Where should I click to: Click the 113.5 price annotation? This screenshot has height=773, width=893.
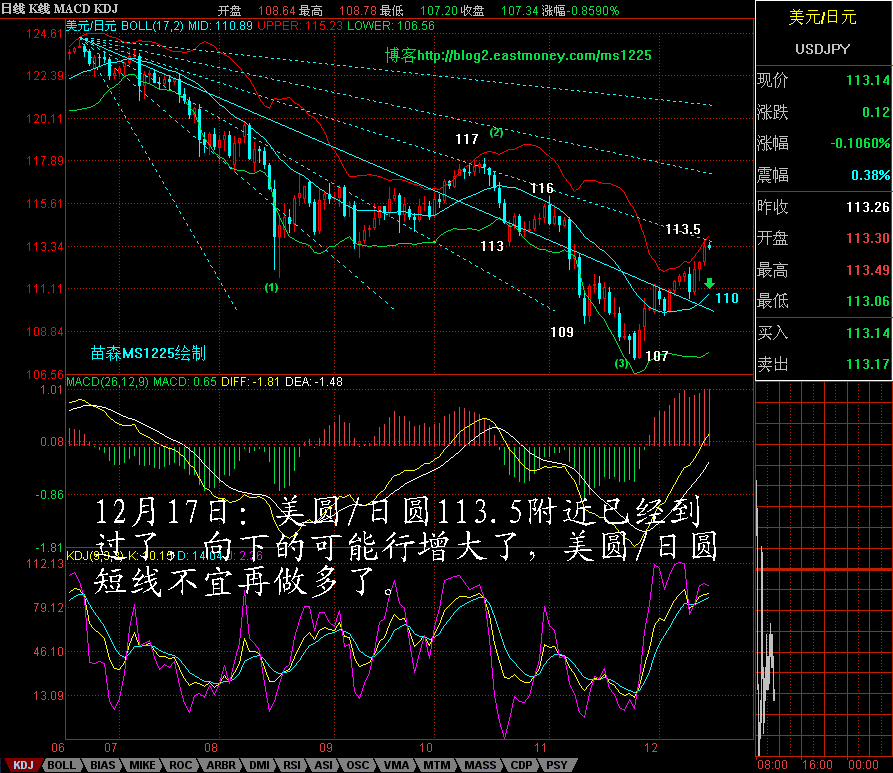683,229
